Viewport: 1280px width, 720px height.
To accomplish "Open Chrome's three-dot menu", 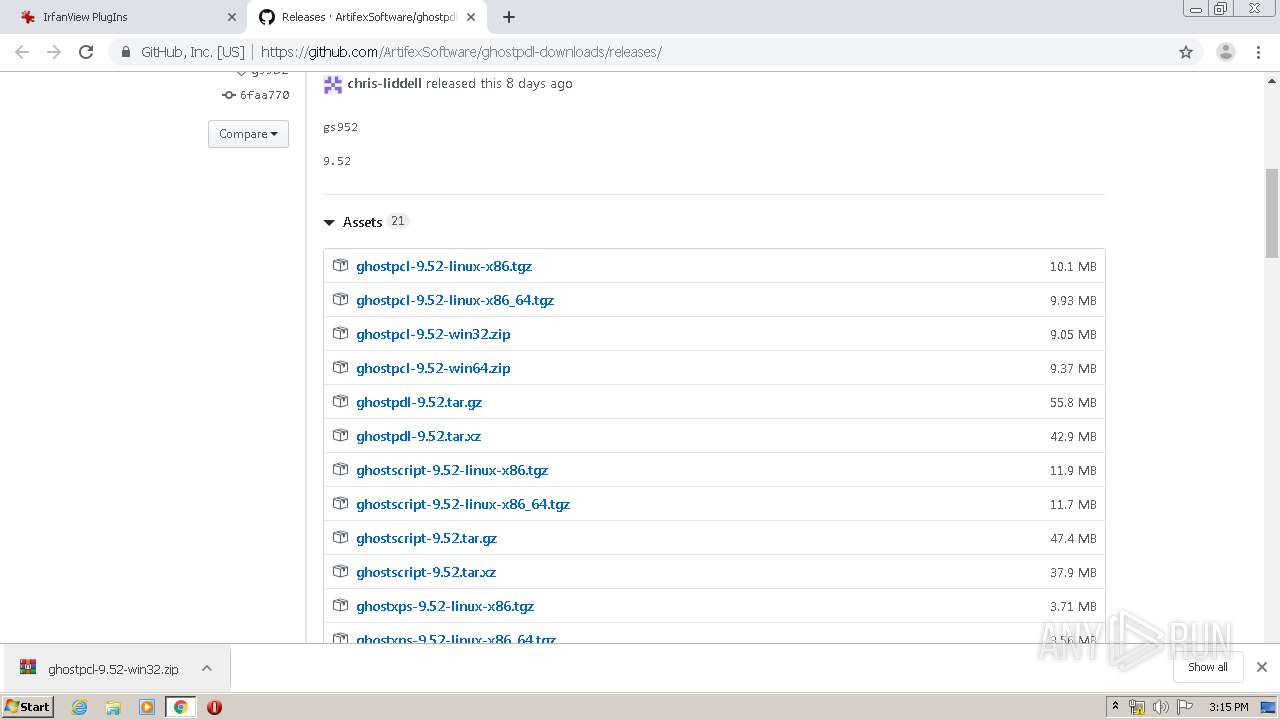I will pyautogui.click(x=1258, y=52).
